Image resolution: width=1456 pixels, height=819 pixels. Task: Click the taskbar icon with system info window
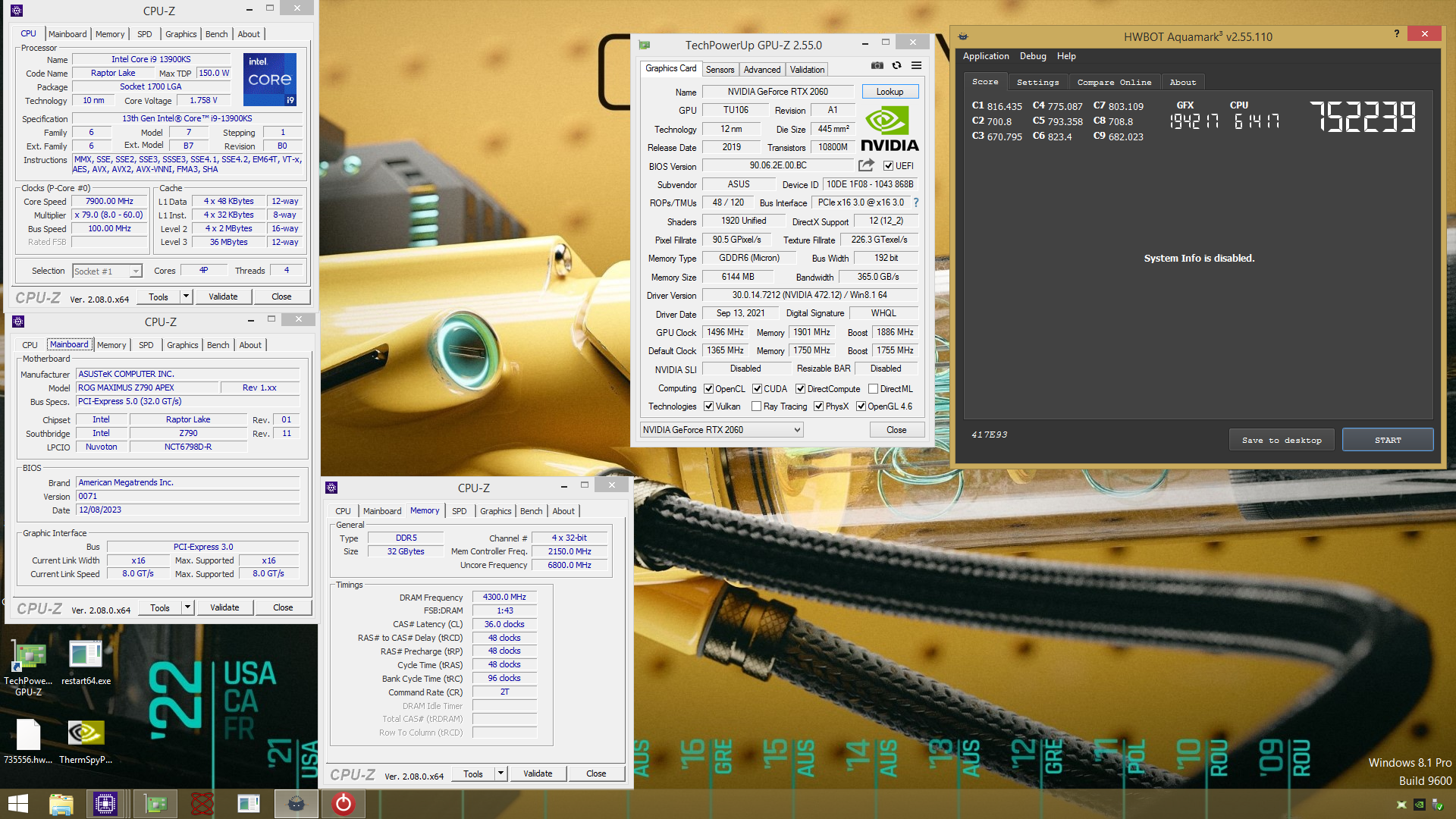point(249,804)
